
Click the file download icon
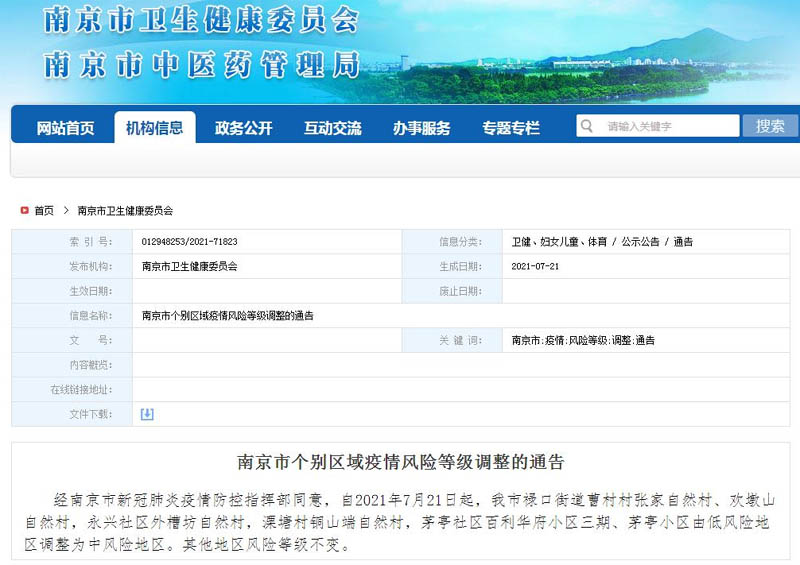147,414
